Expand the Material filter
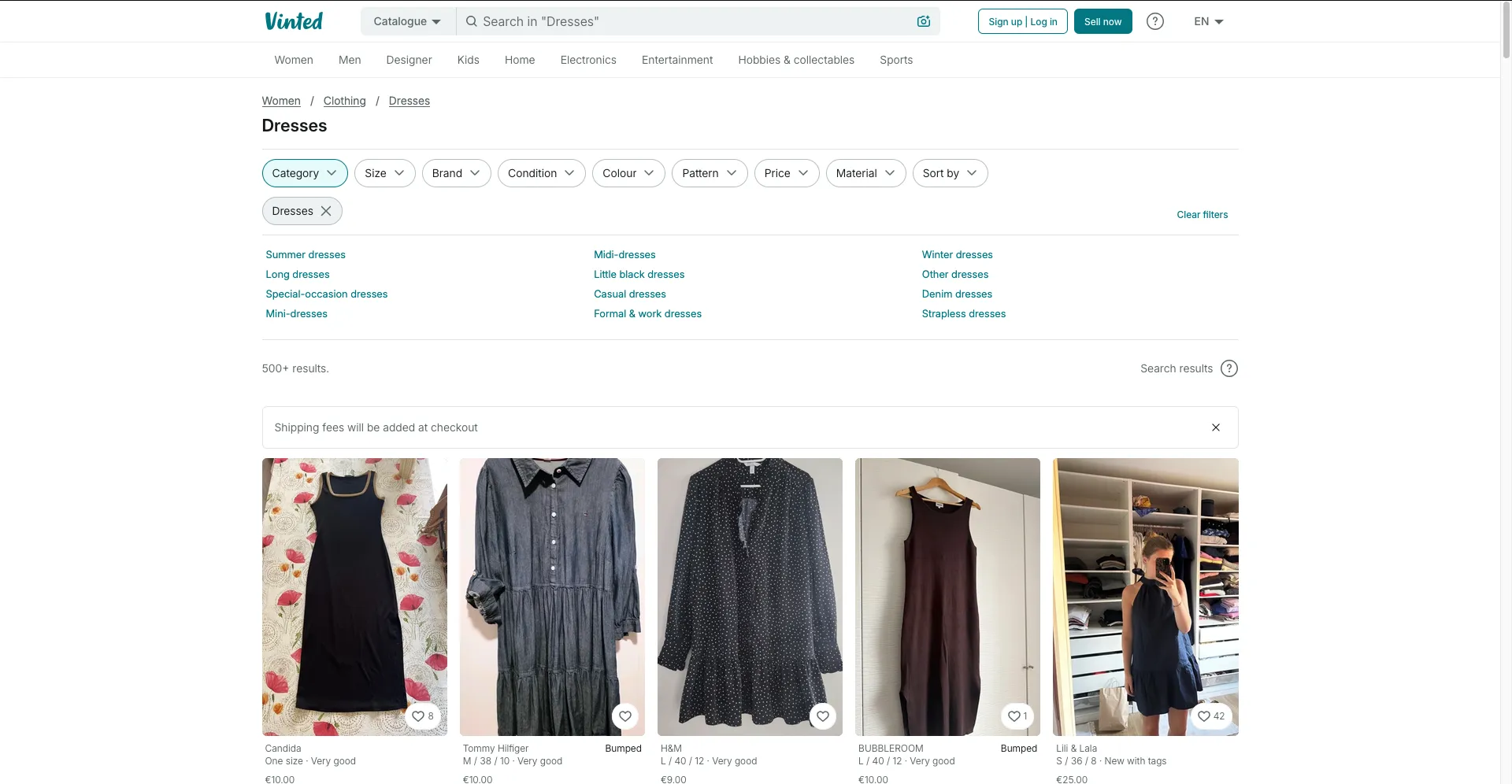This screenshot has height=784, width=1512. pyautogui.click(x=866, y=173)
